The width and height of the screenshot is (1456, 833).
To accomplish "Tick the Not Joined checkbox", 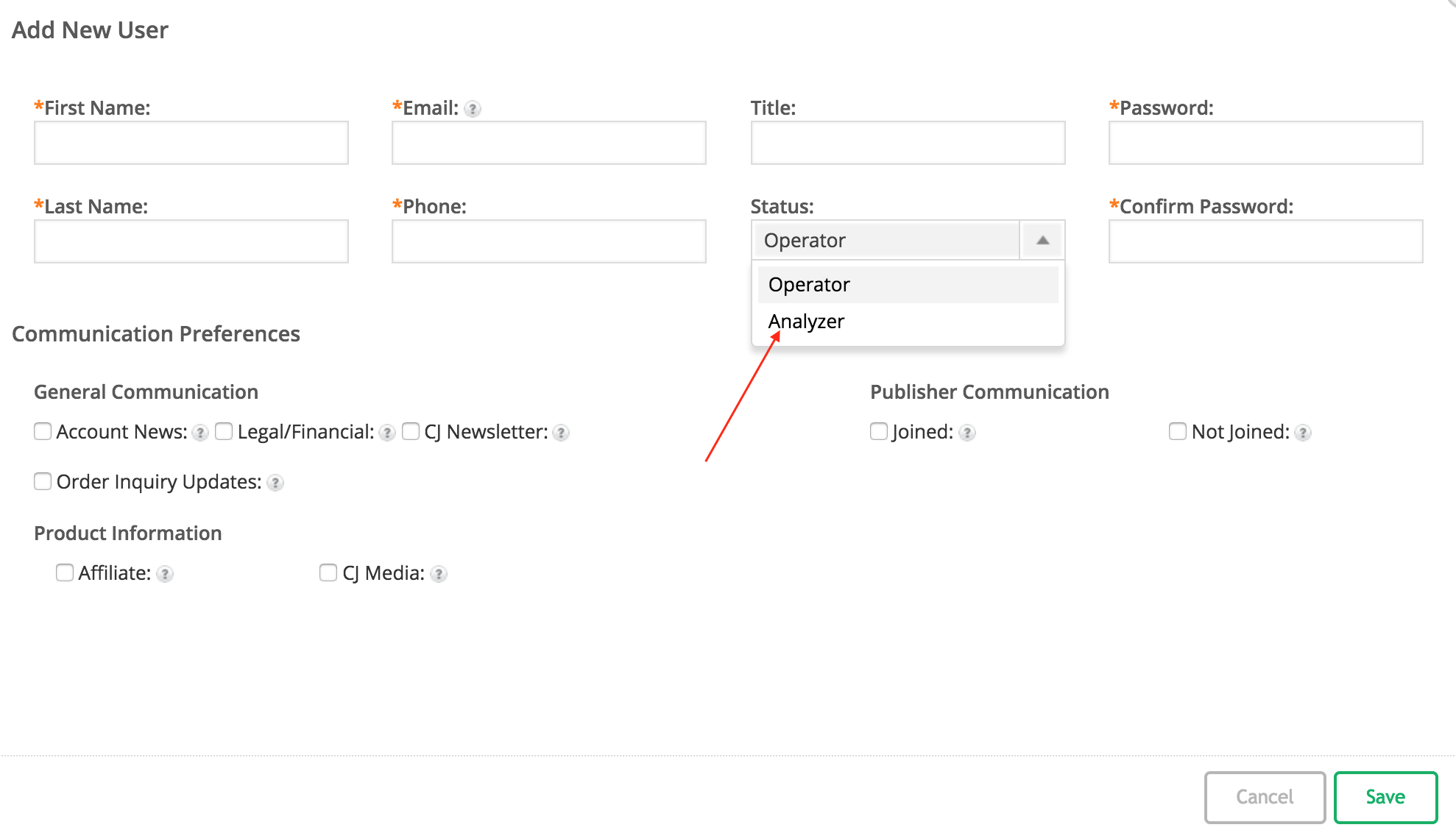I will (1178, 431).
